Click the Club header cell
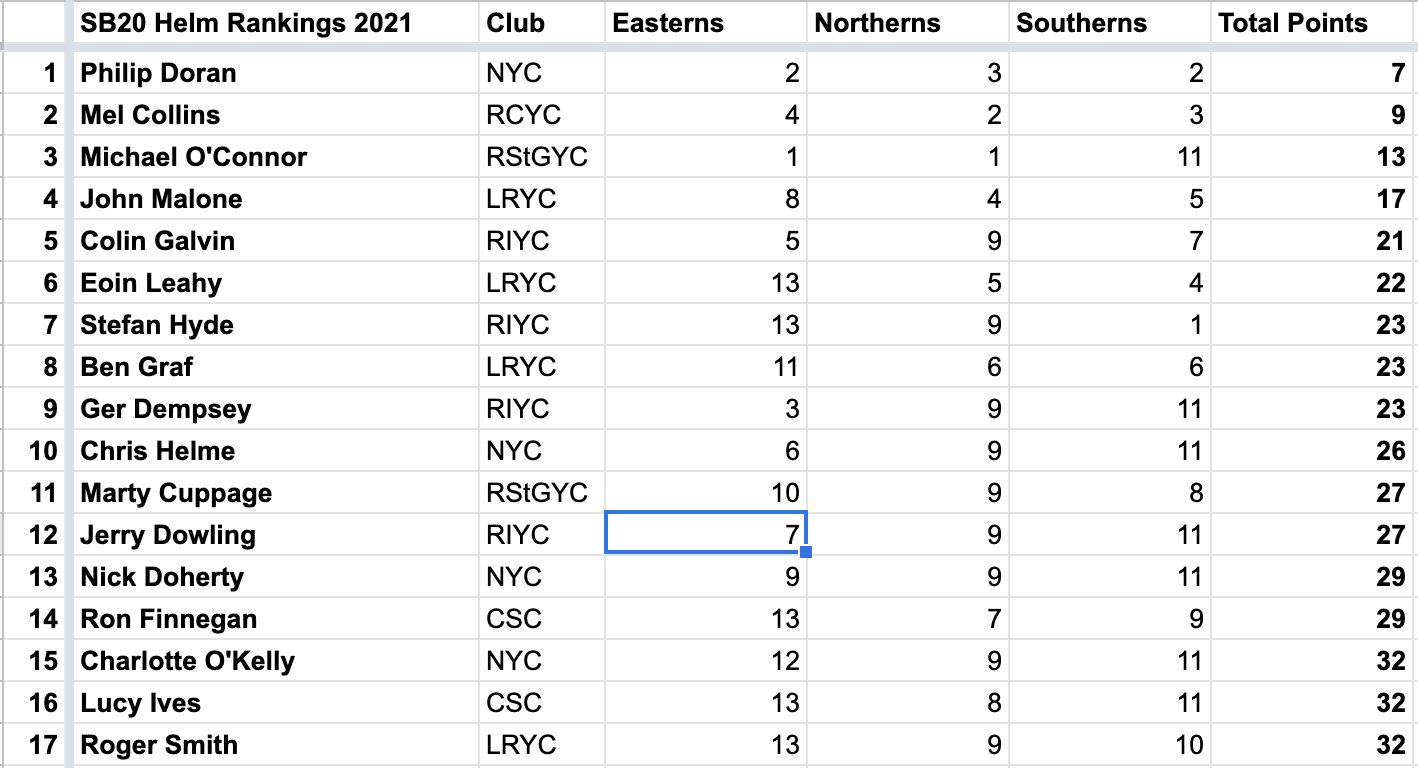 point(542,22)
